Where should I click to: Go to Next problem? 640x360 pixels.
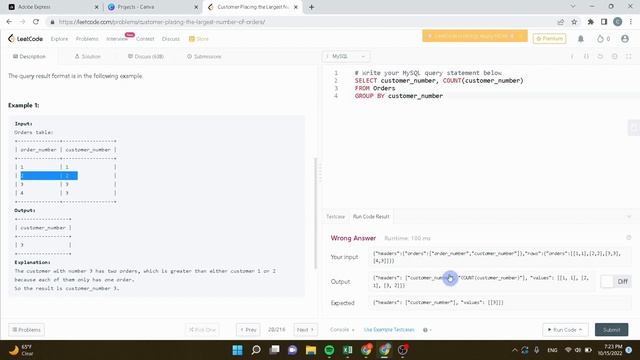click(305, 329)
